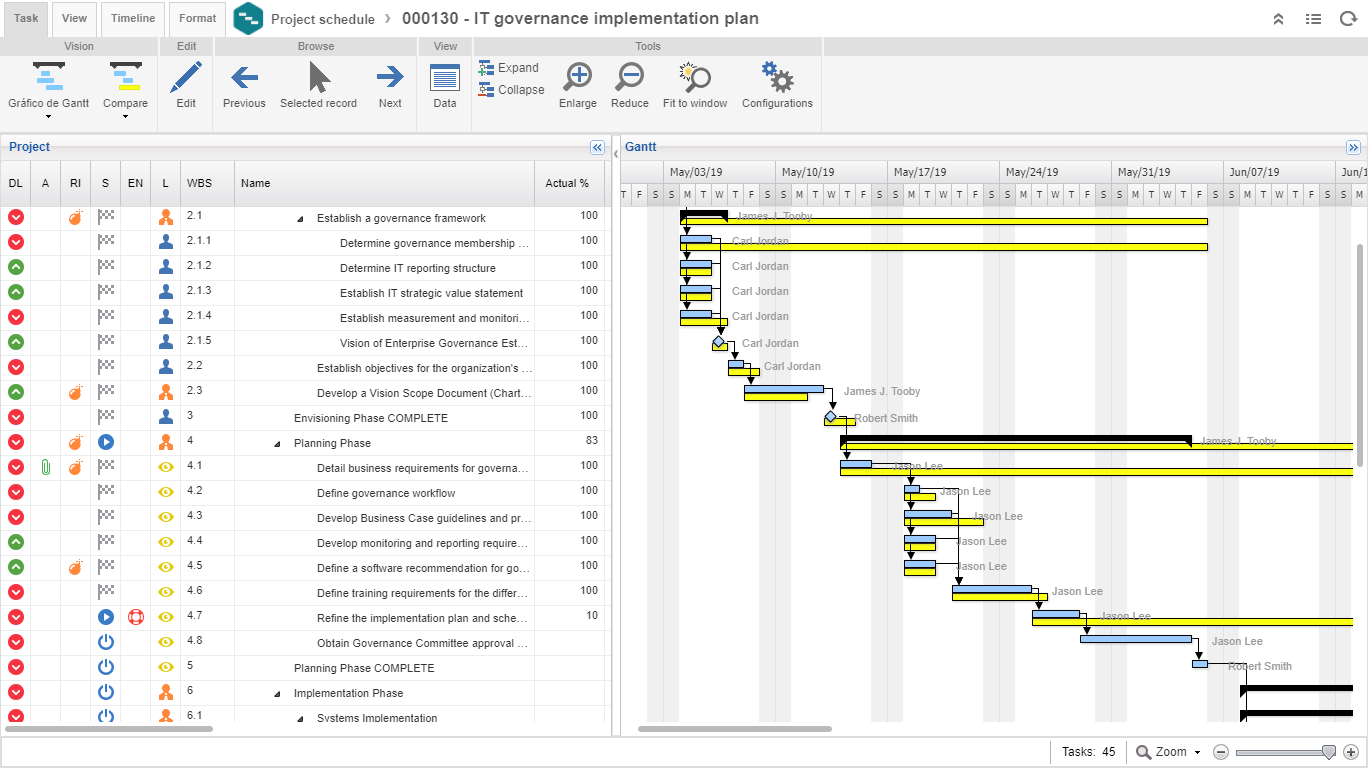Image resolution: width=1368 pixels, height=768 pixels.
Task: Collapse task 2.1 Establish a governance framework
Action: pos(300,219)
